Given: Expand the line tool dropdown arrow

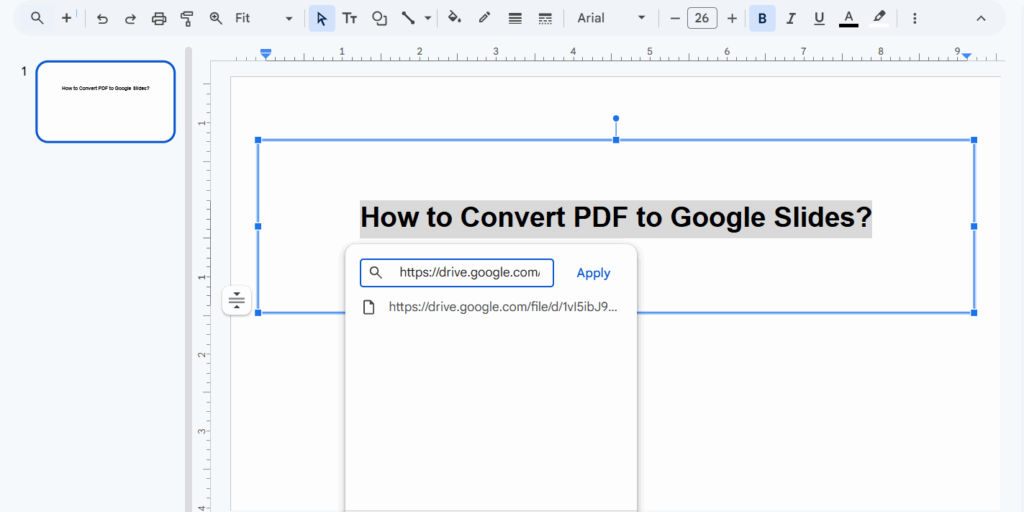Looking at the screenshot, I should click(x=429, y=18).
